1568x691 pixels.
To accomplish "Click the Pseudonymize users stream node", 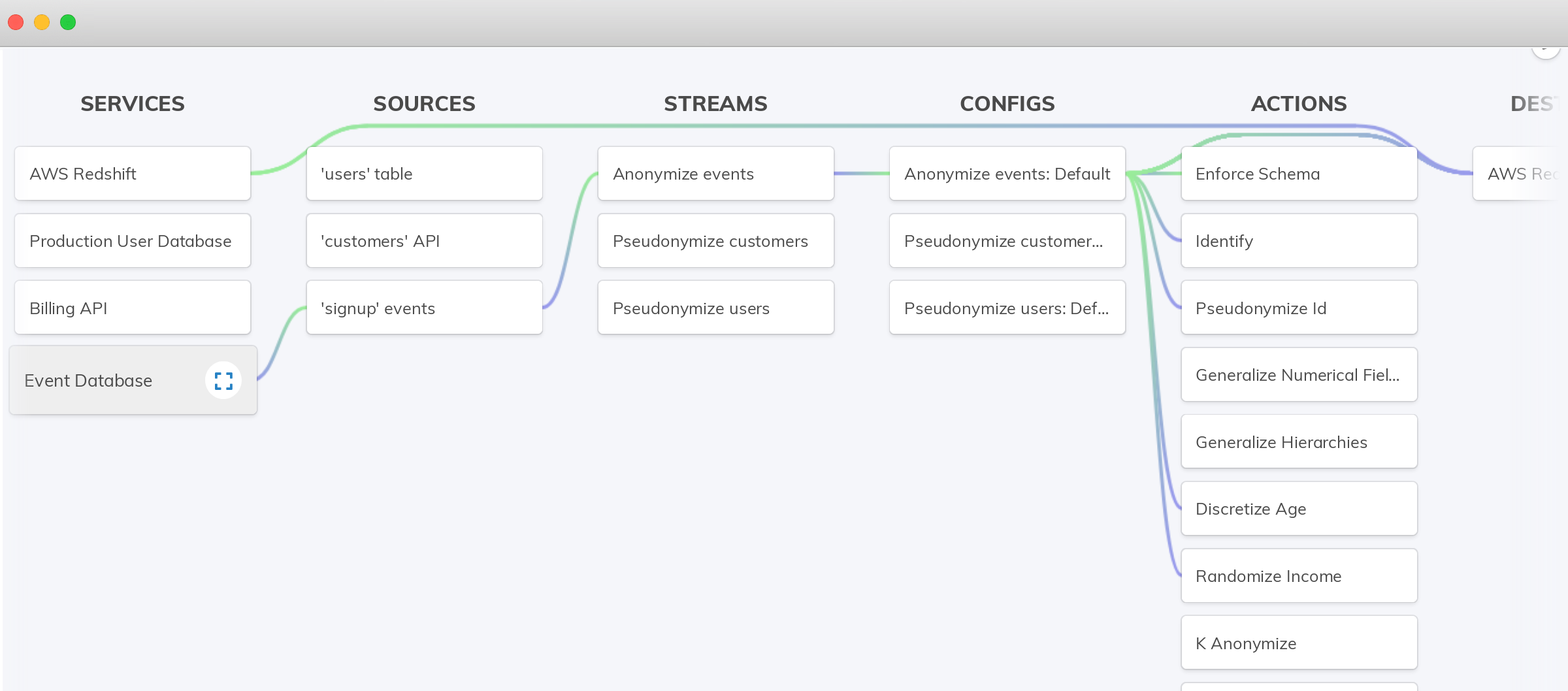I will (x=715, y=308).
